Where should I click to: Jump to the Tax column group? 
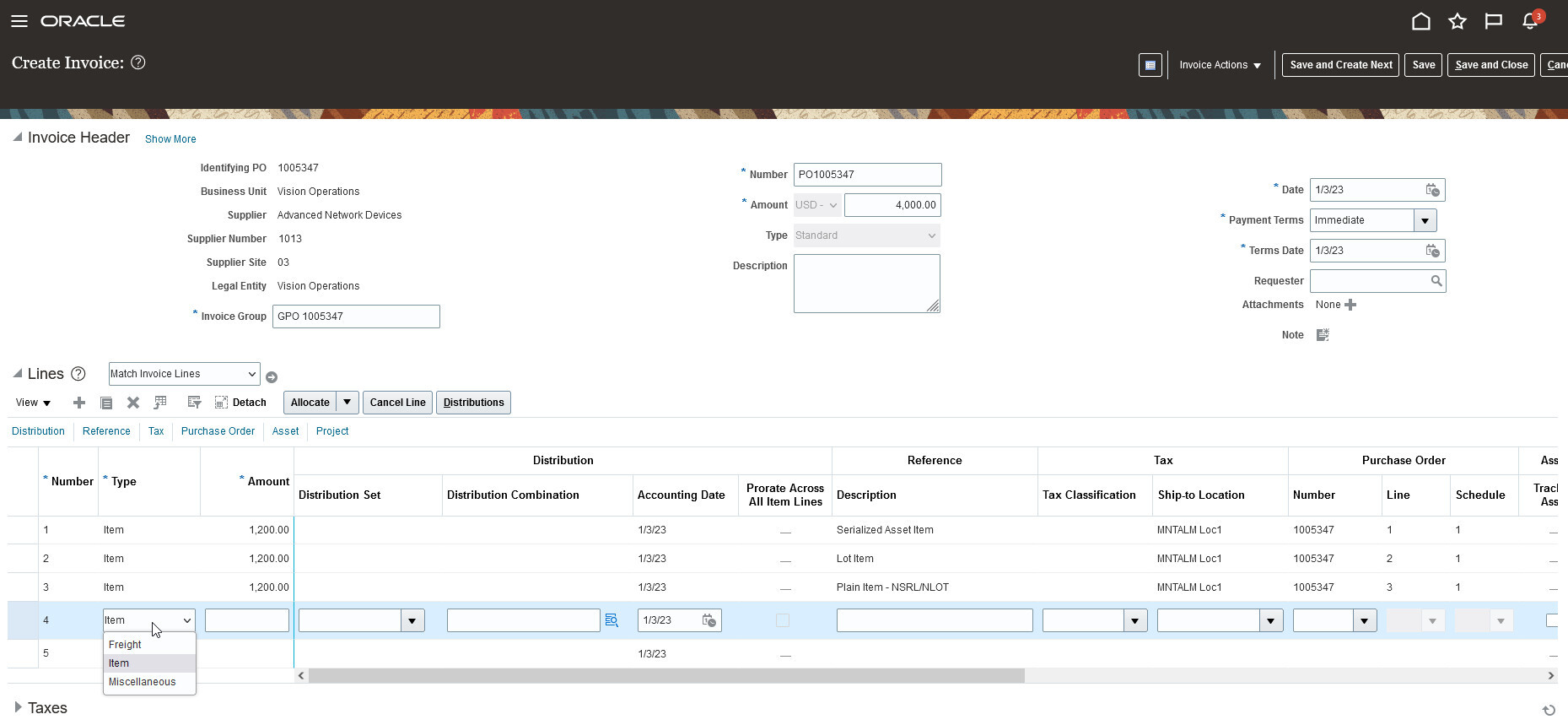point(156,431)
